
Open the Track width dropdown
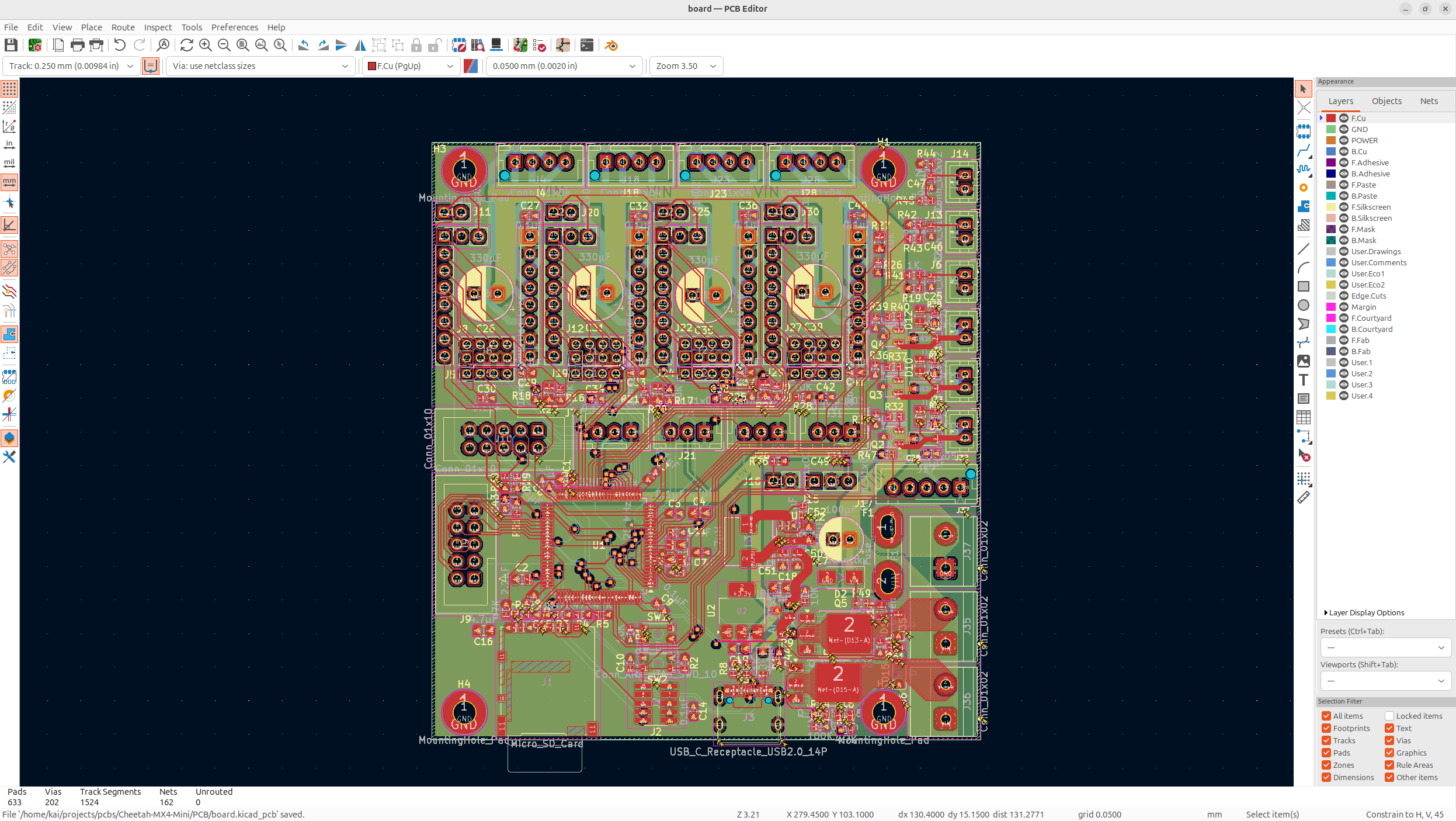click(x=71, y=66)
